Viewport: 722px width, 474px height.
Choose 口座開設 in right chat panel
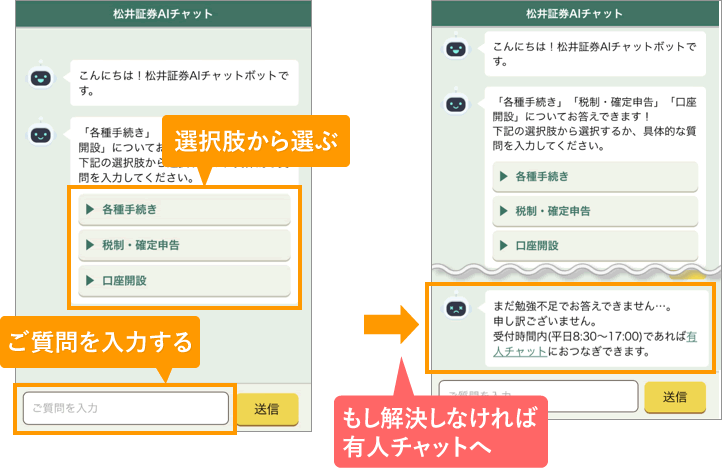pos(595,246)
